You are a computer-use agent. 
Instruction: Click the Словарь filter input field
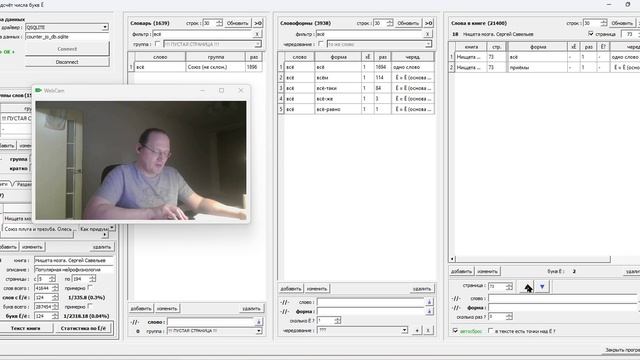[202, 34]
